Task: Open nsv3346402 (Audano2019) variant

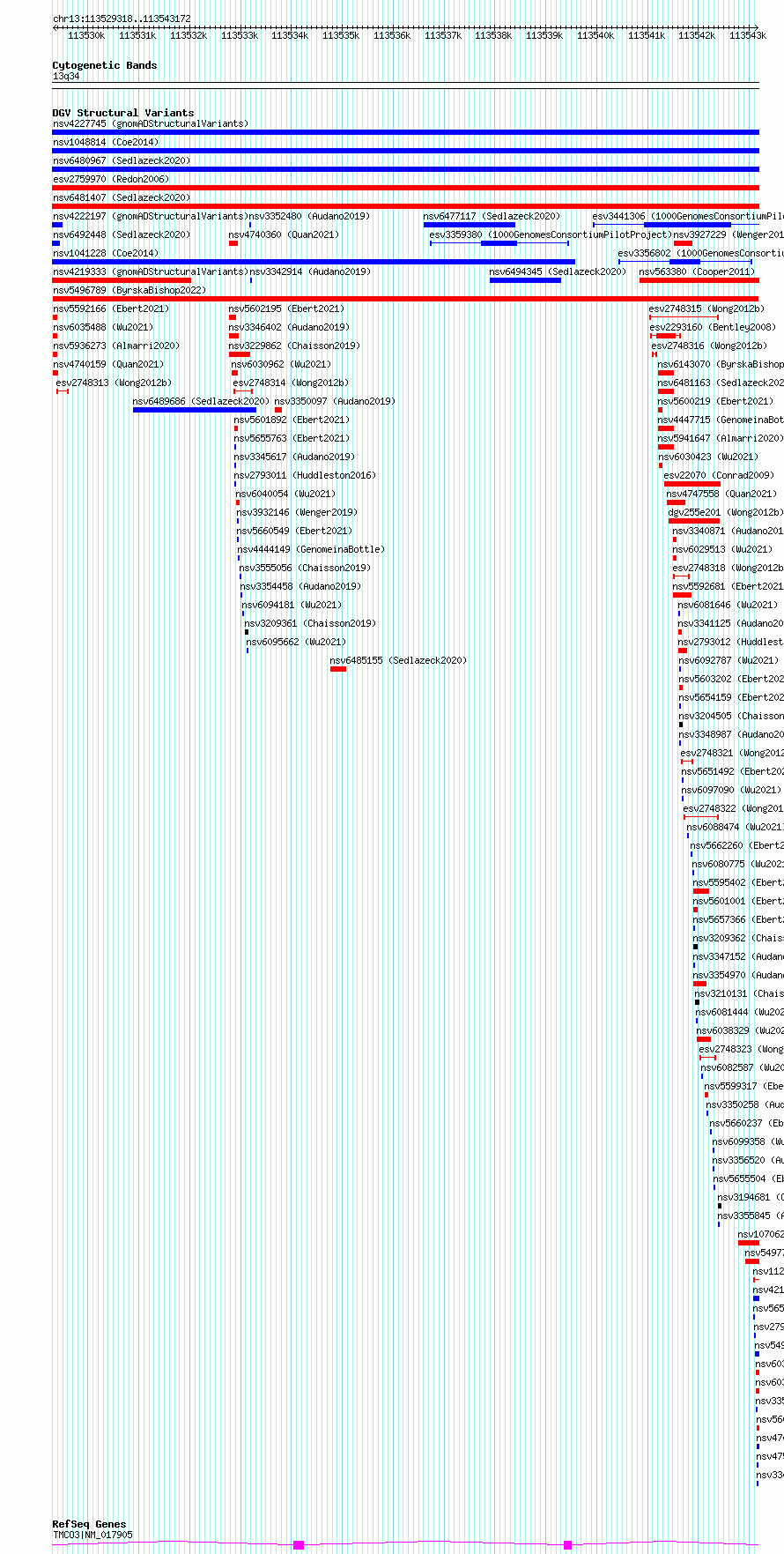Action: tap(290, 327)
